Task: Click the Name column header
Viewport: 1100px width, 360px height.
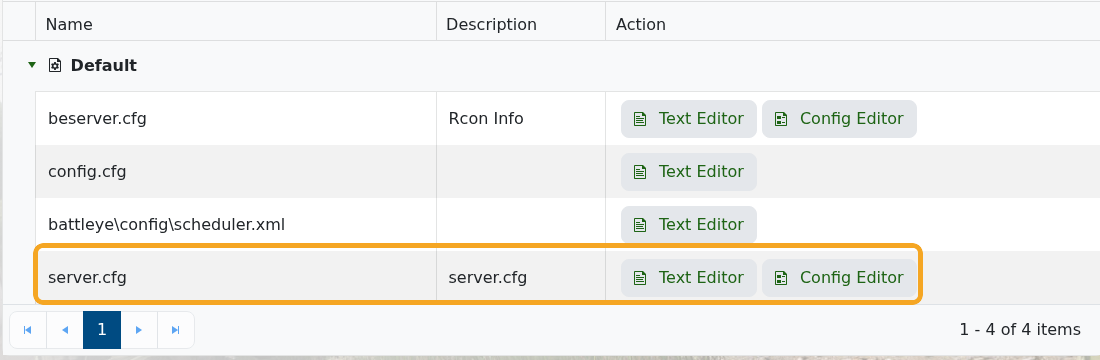Action: point(236,24)
